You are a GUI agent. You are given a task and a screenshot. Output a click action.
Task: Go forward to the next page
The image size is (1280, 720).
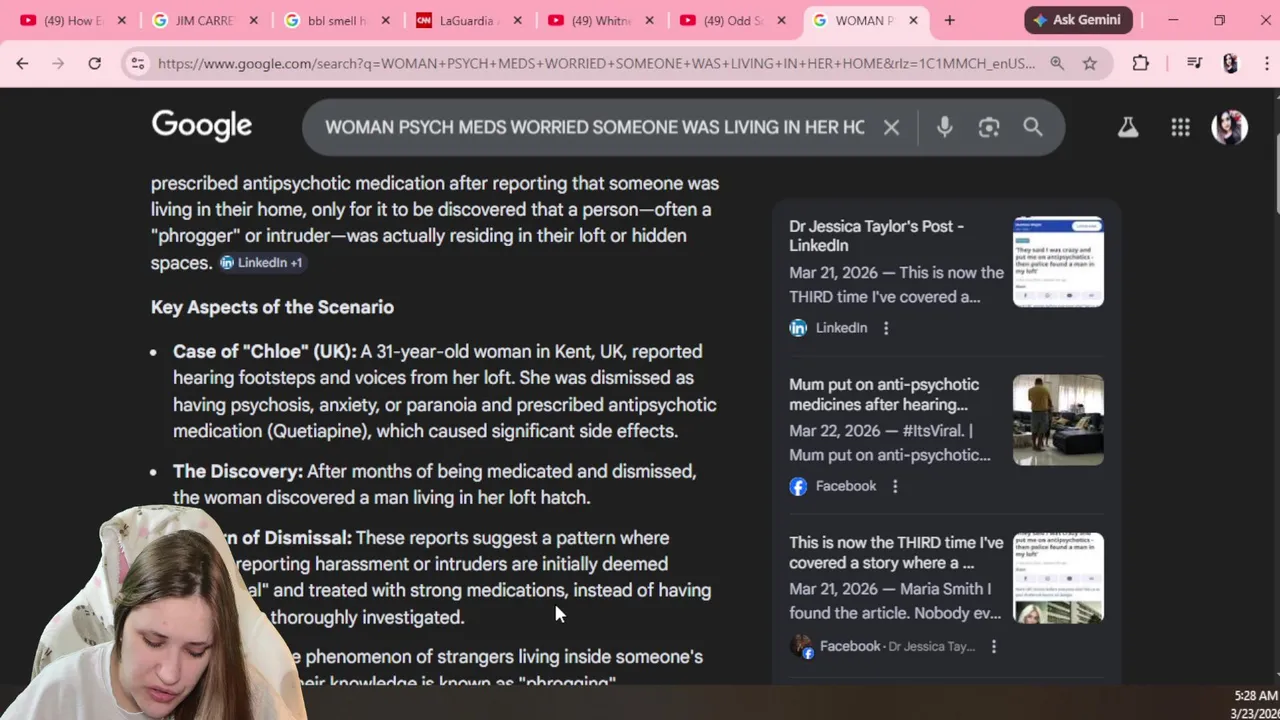[x=58, y=63]
